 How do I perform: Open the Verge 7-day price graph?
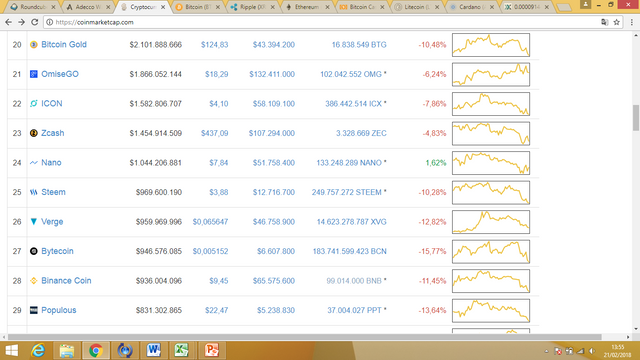491,222
